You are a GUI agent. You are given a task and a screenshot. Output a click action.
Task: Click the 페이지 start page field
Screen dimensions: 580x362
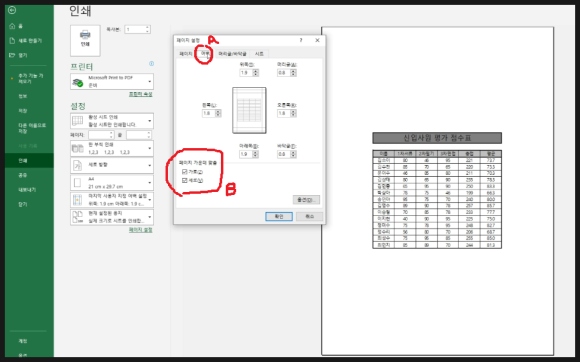pos(98,135)
